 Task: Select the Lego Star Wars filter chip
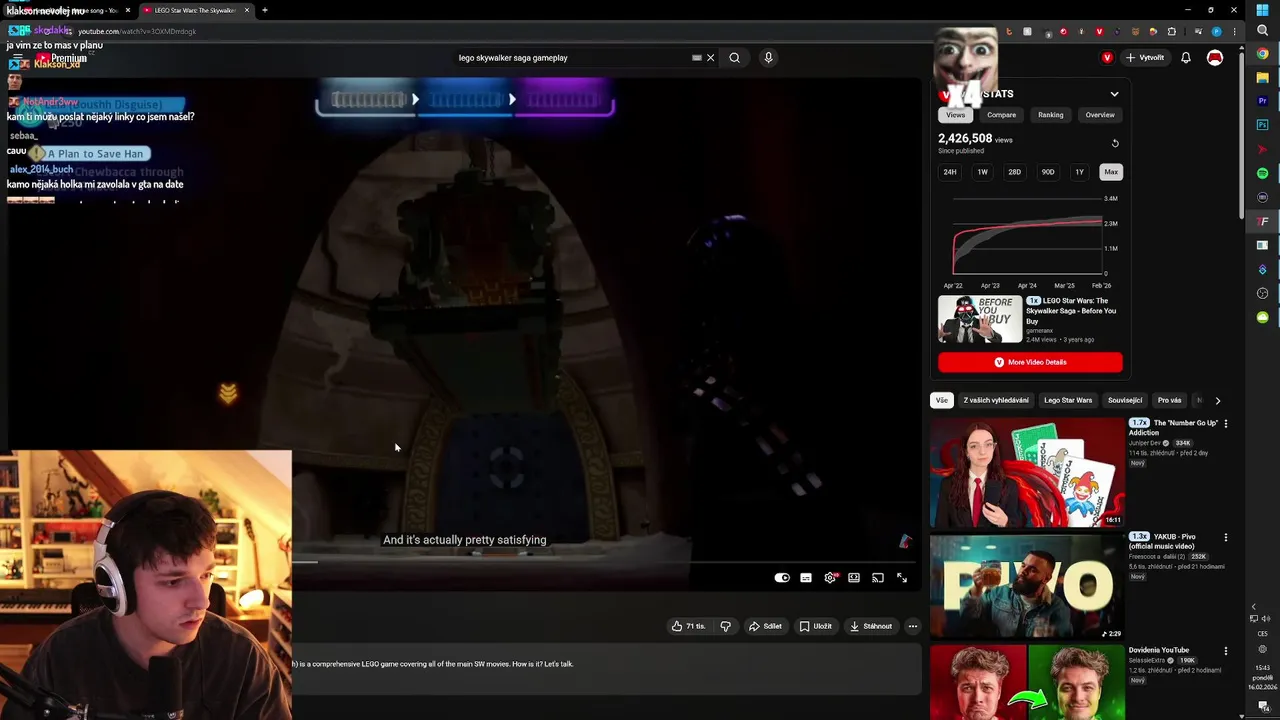click(x=1068, y=400)
